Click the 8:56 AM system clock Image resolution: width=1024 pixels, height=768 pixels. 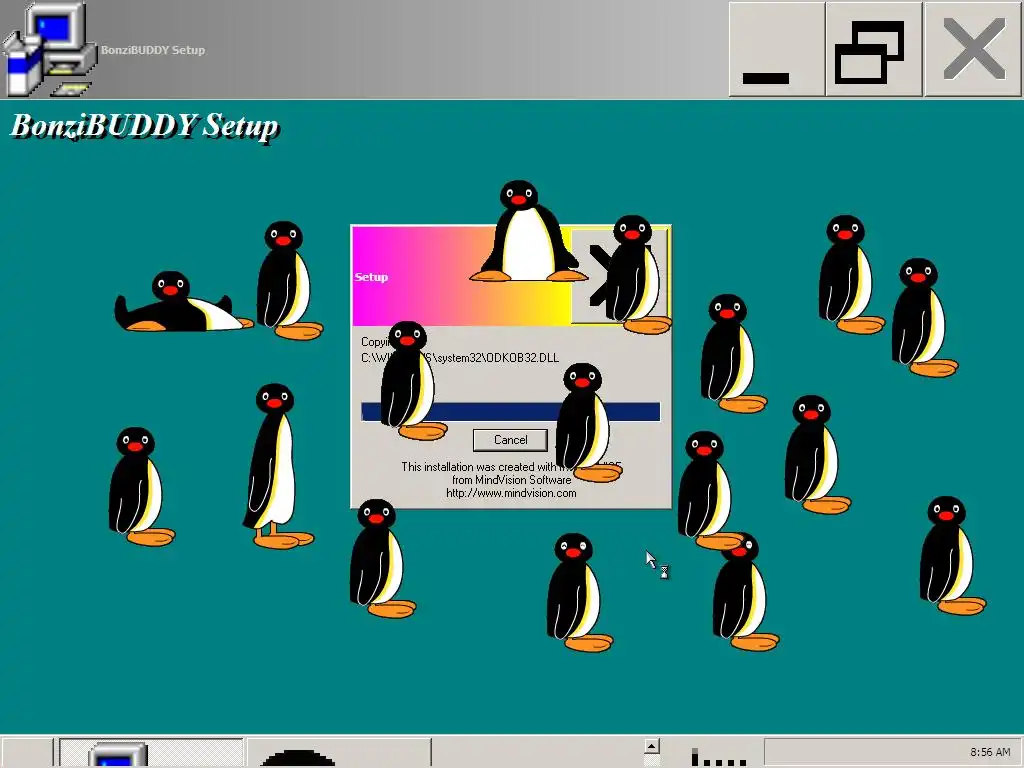pyautogui.click(x=990, y=752)
